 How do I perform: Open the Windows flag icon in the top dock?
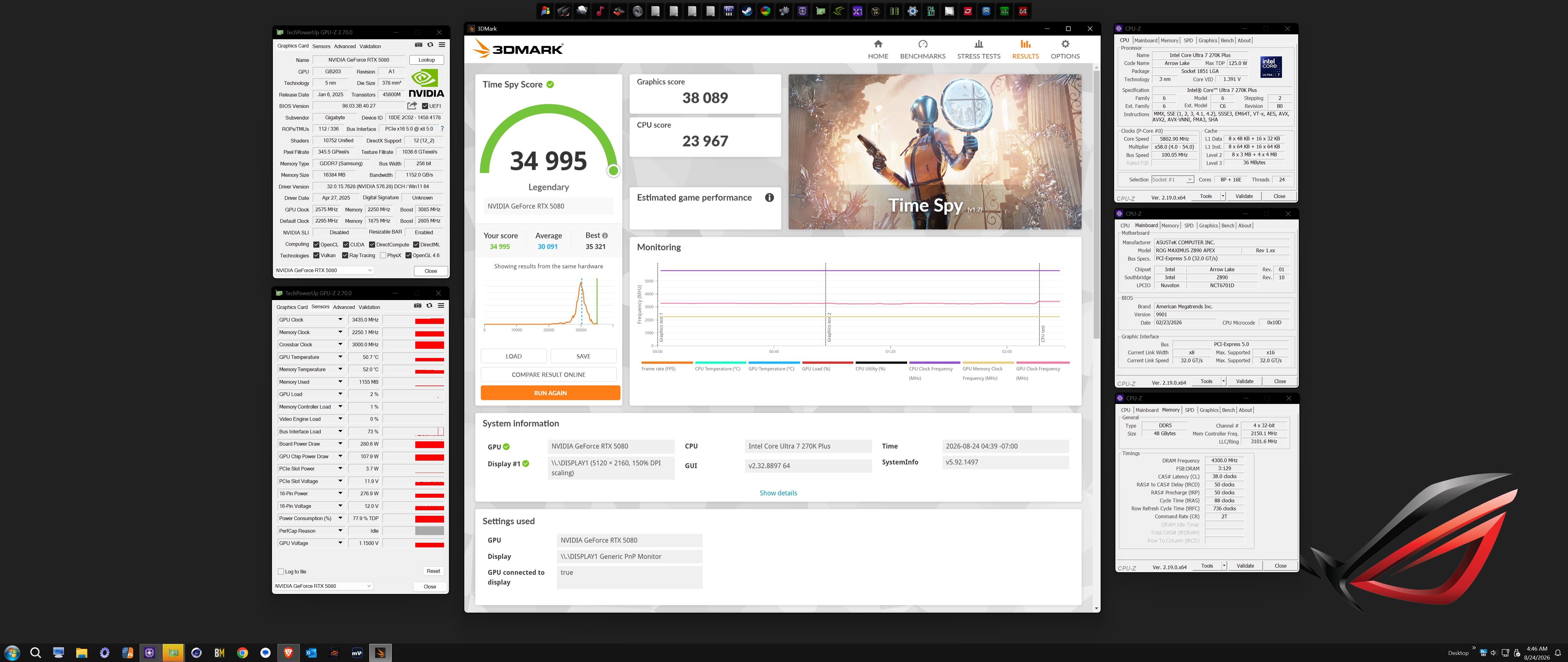(x=545, y=11)
